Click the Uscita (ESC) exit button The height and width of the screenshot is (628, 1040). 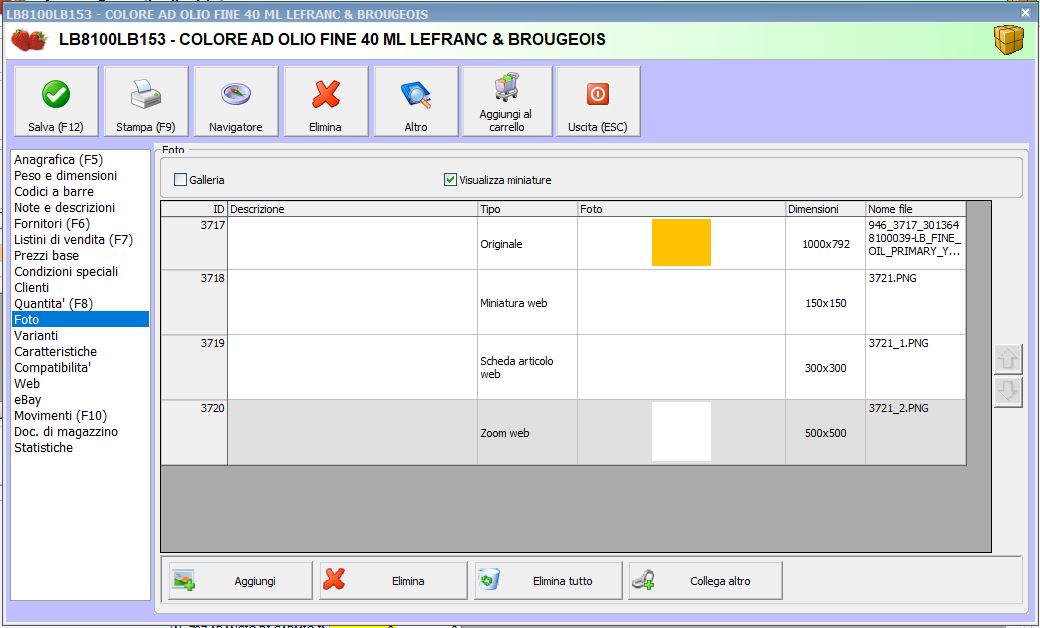598,101
